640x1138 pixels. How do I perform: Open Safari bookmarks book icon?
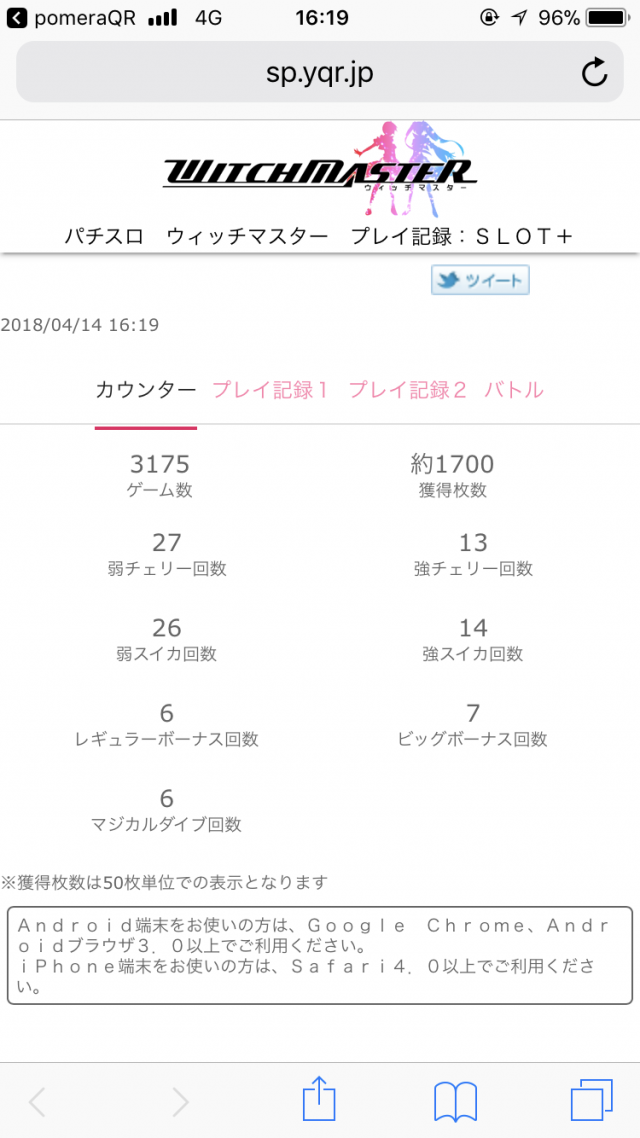coord(455,1101)
